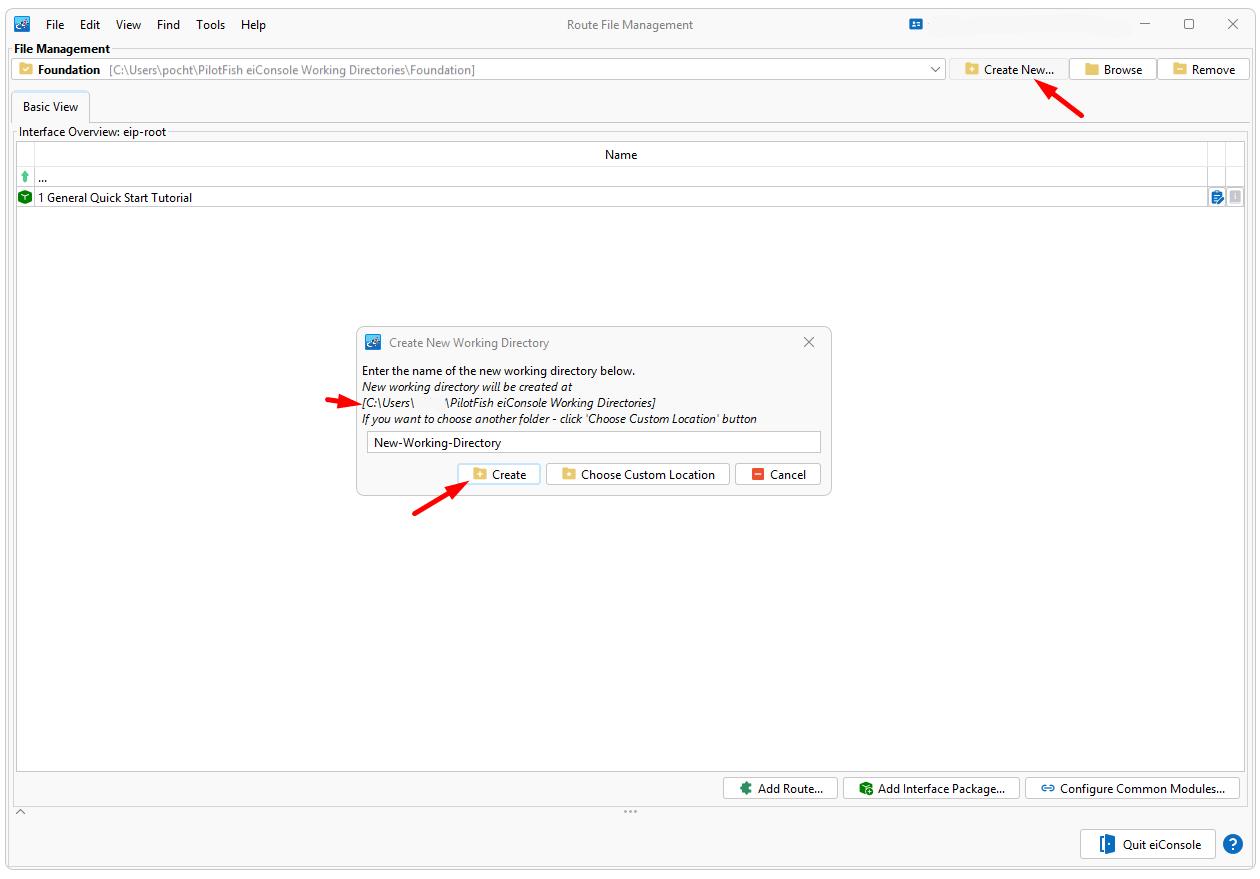Open the Help menu
The width and height of the screenshot is (1260, 879).
(253, 24)
